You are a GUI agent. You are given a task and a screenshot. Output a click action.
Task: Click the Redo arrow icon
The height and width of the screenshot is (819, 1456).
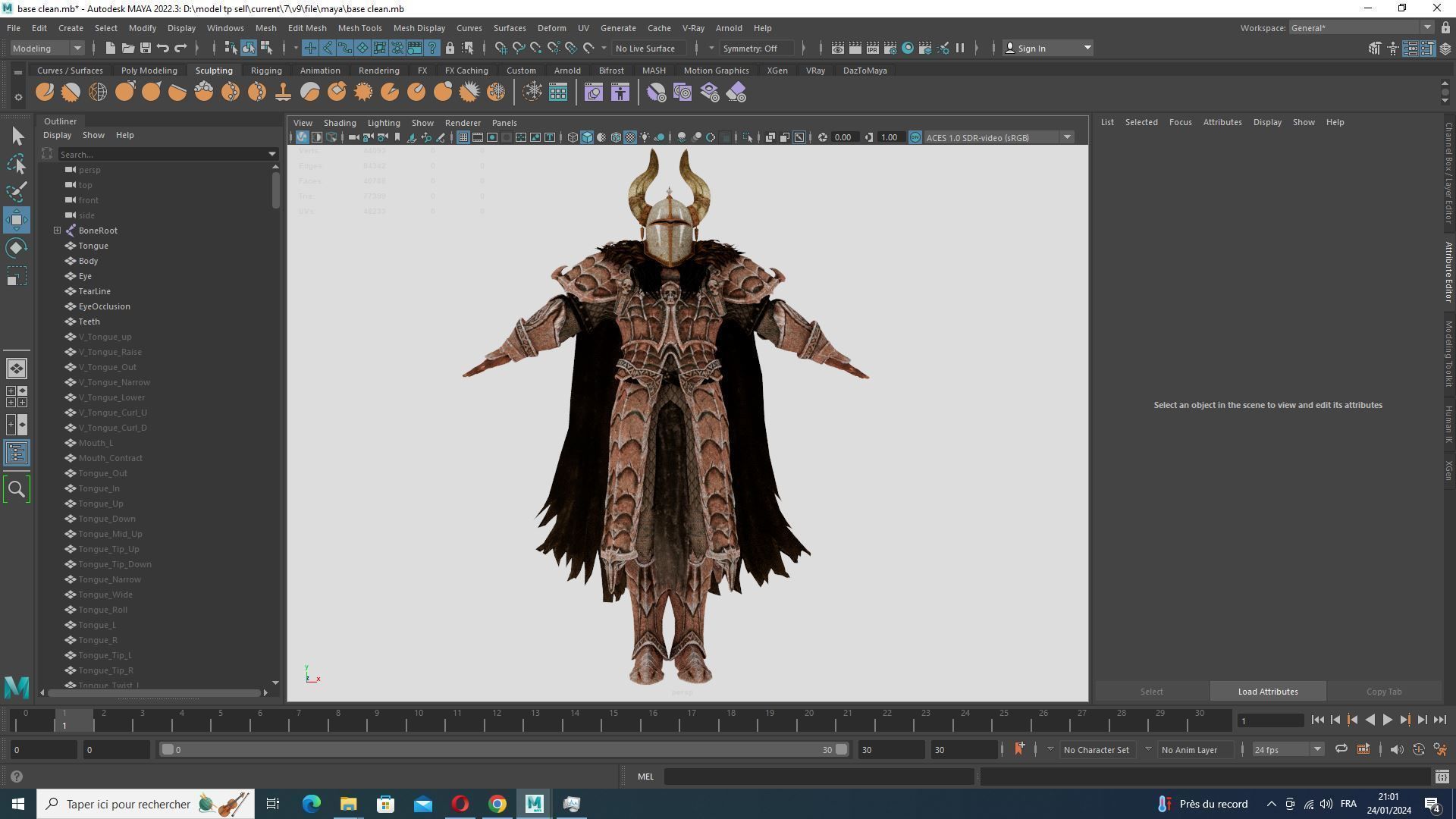point(180,49)
